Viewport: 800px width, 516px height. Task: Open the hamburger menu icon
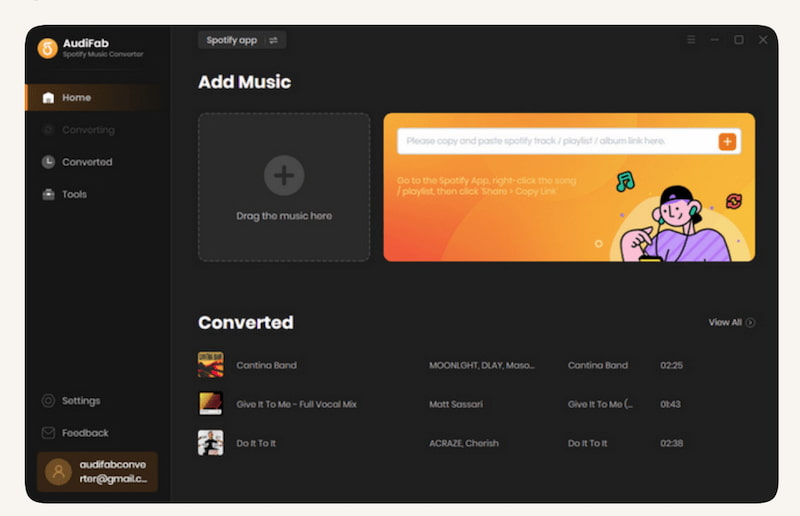tap(691, 40)
